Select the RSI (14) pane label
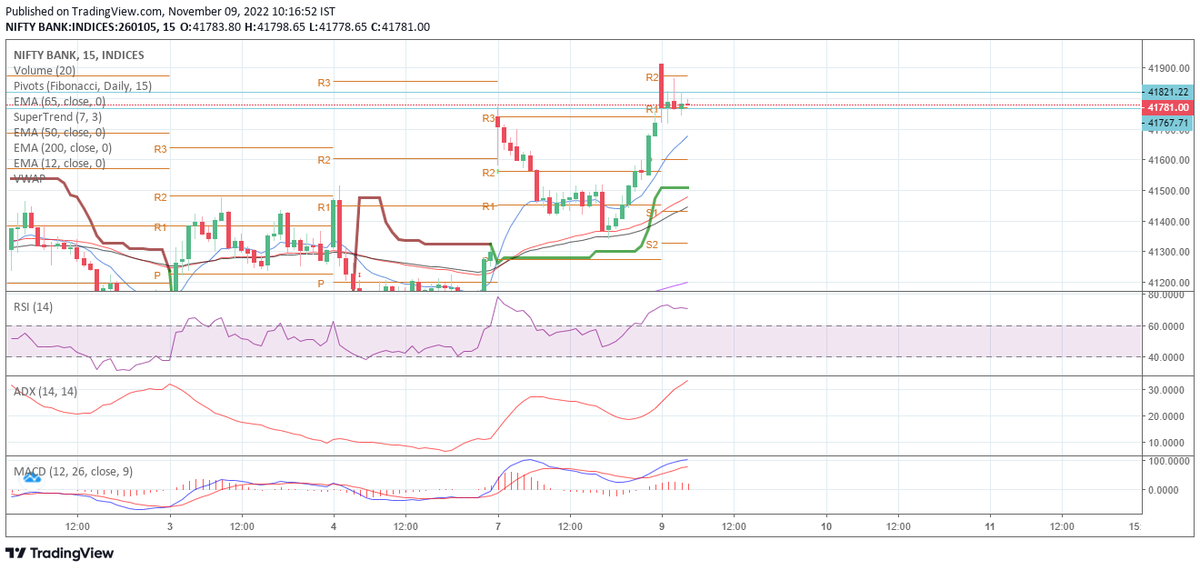 [33, 307]
